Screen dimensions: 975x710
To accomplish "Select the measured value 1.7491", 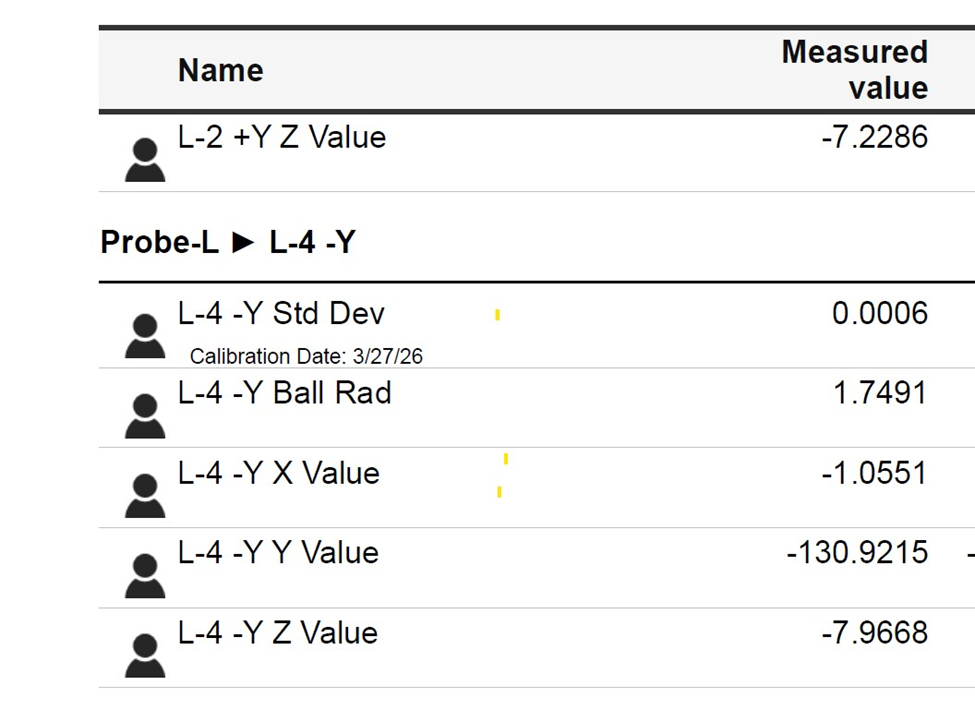I will click(x=880, y=393).
